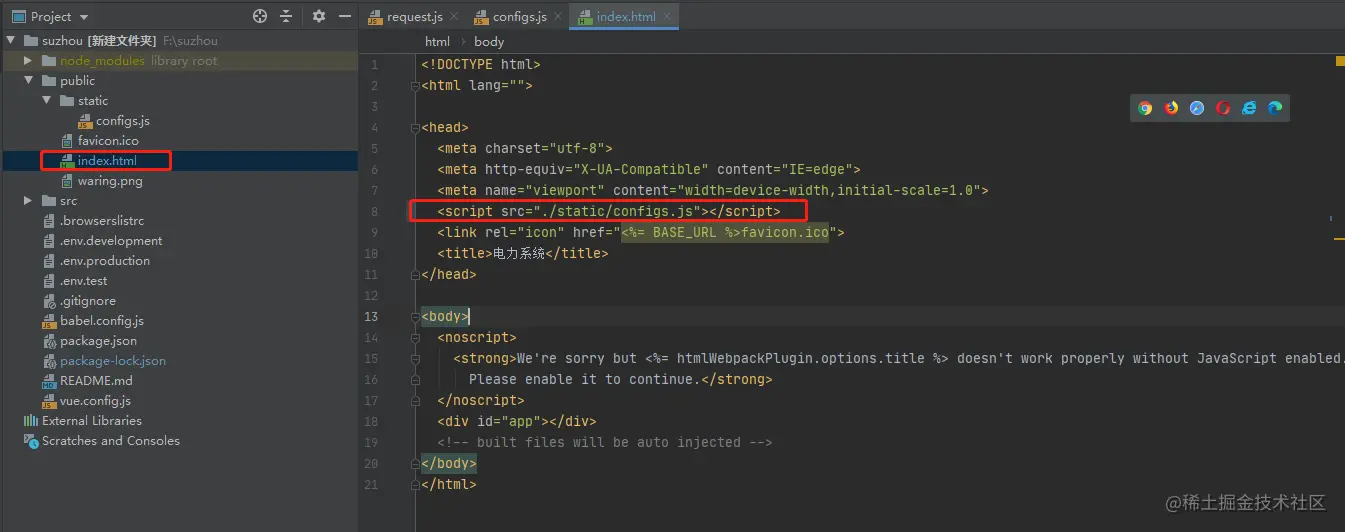Image resolution: width=1345 pixels, height=532 pixels.
Task: Open Project panel settings gear
Action: 319,16
